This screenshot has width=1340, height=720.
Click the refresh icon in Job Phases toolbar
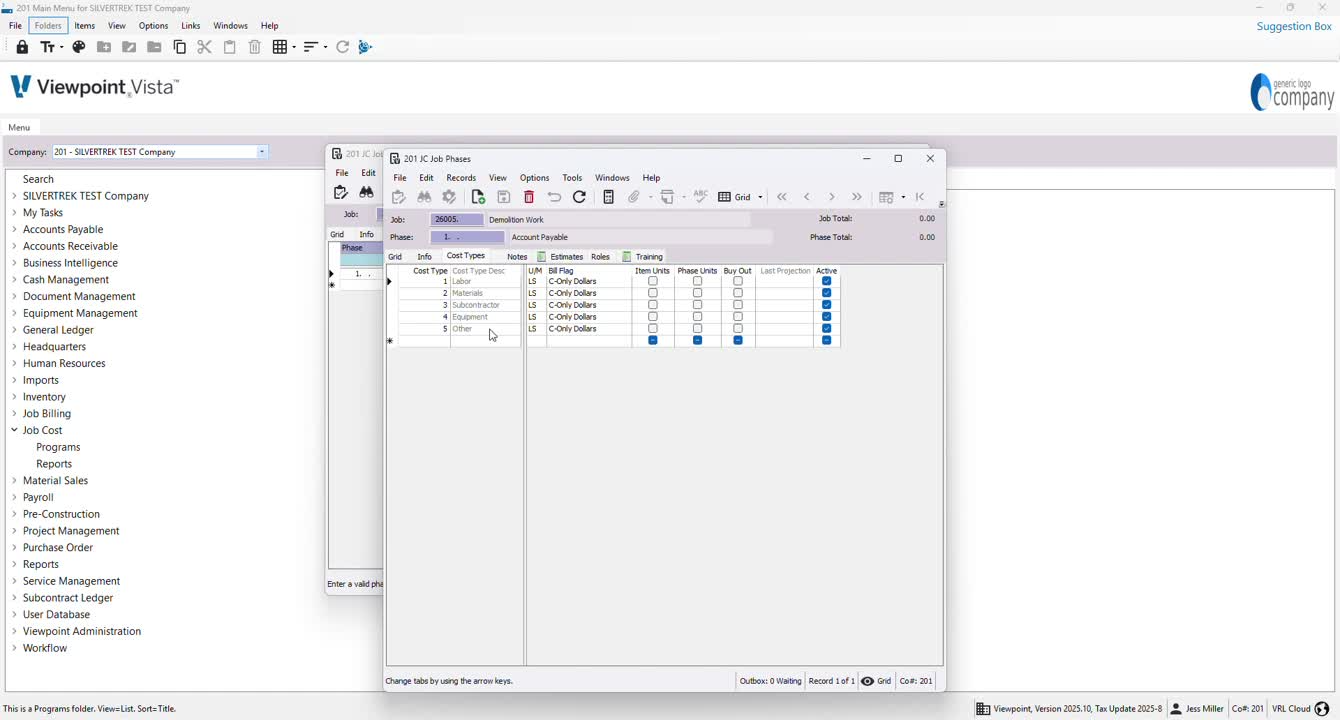(579, 197)
